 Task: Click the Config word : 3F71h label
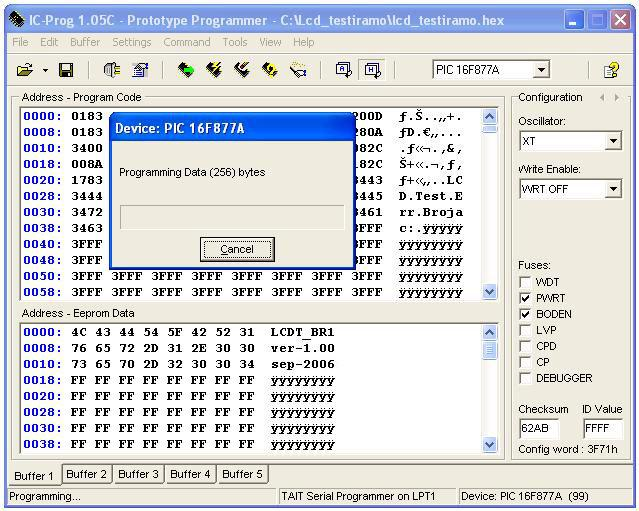pyautogui.click(x=568, y=449)
